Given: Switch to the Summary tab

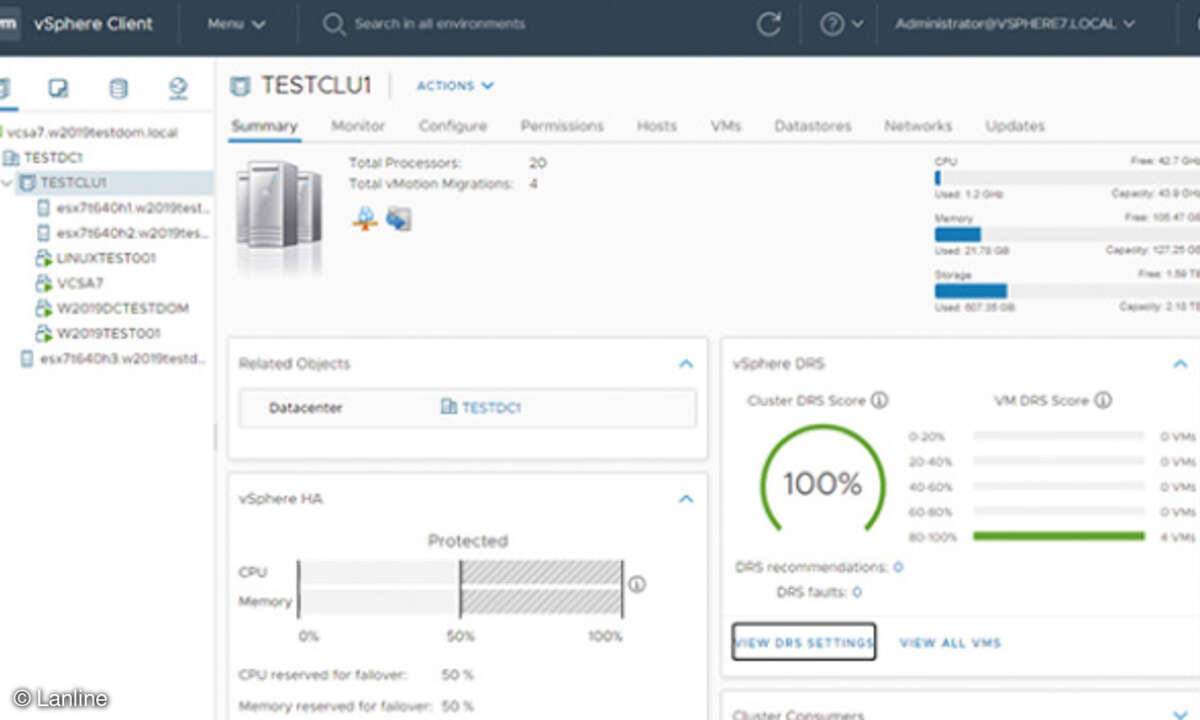Looking at the screenshot, I should (264, 126).
